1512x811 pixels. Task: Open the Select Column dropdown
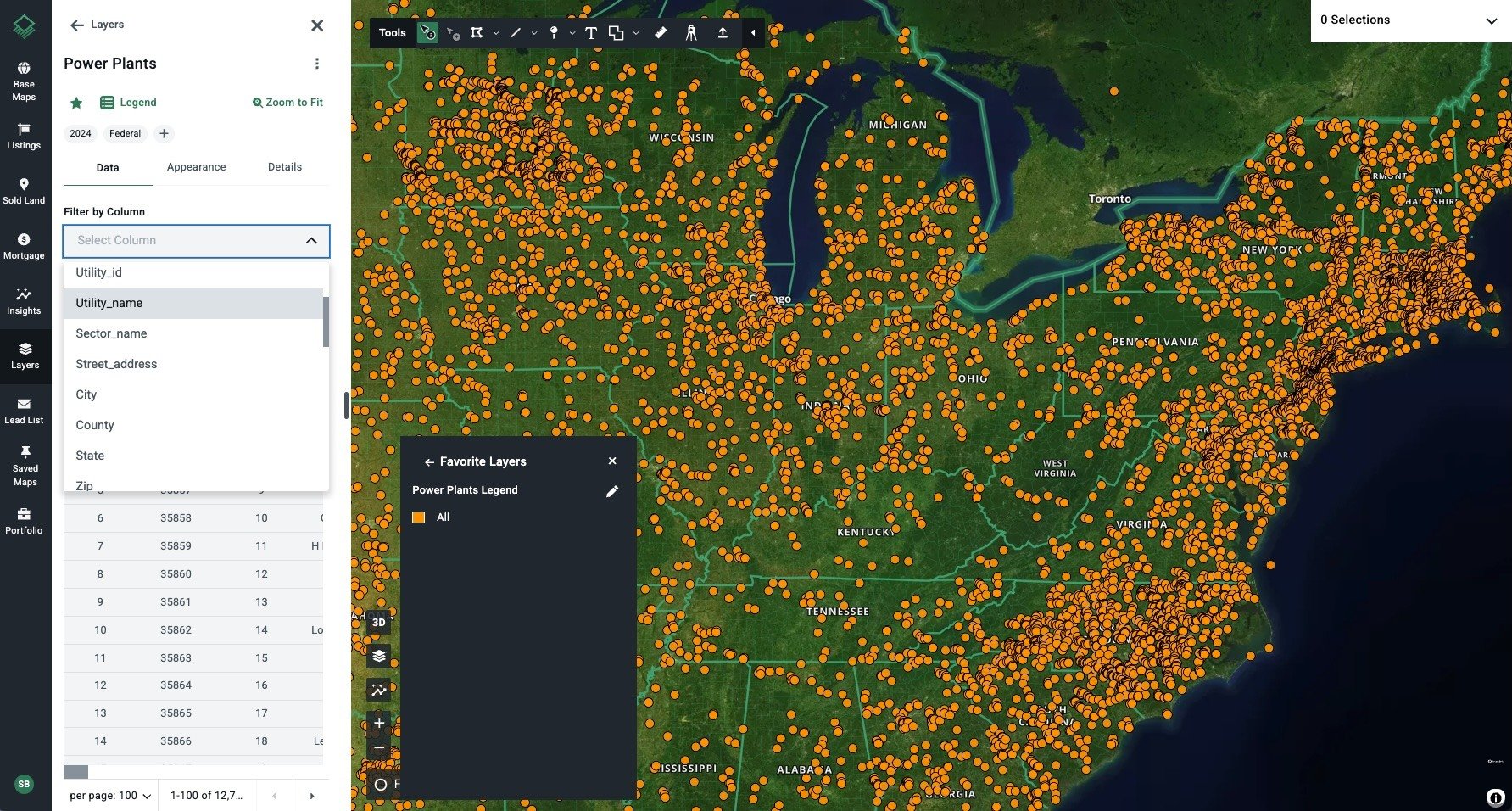pyautogui.click(x=196, y=241)
